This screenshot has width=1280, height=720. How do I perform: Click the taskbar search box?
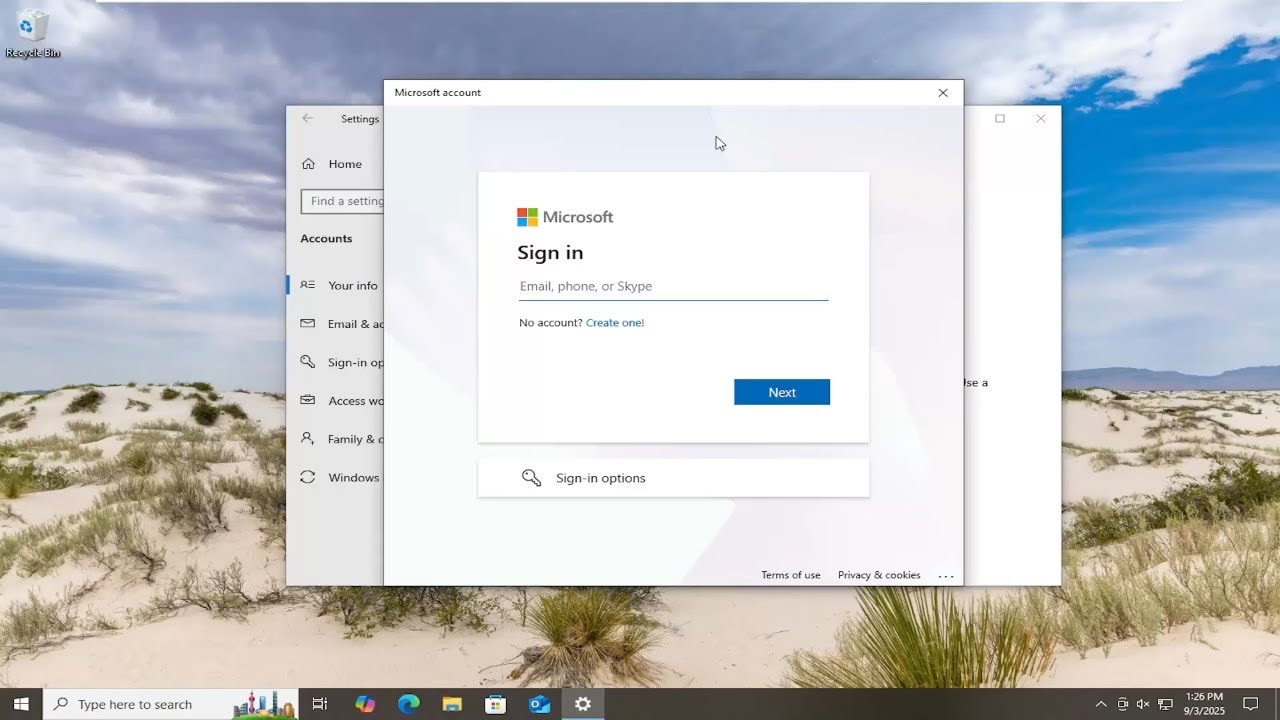(170, 704)
